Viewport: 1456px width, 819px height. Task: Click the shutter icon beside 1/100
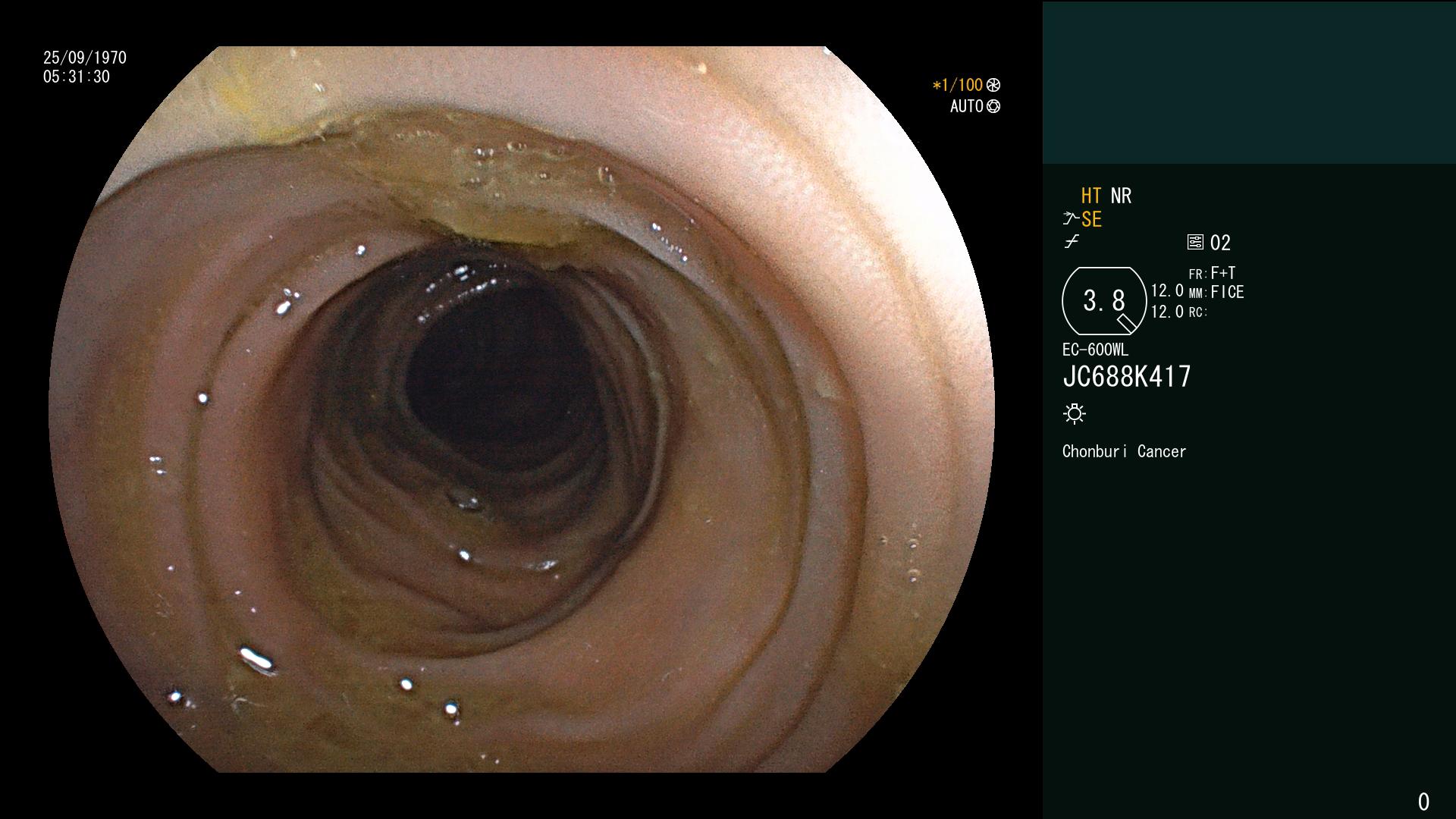[x=993, y=86]
